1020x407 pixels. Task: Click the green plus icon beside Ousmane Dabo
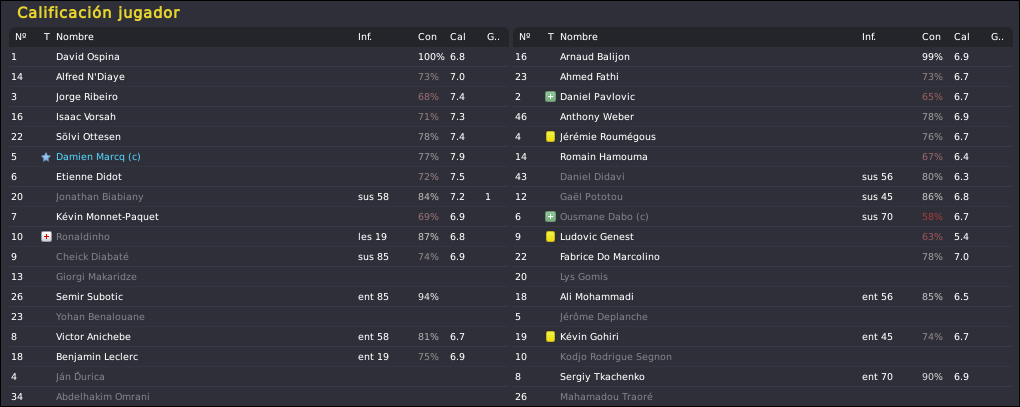click(550, 217)
